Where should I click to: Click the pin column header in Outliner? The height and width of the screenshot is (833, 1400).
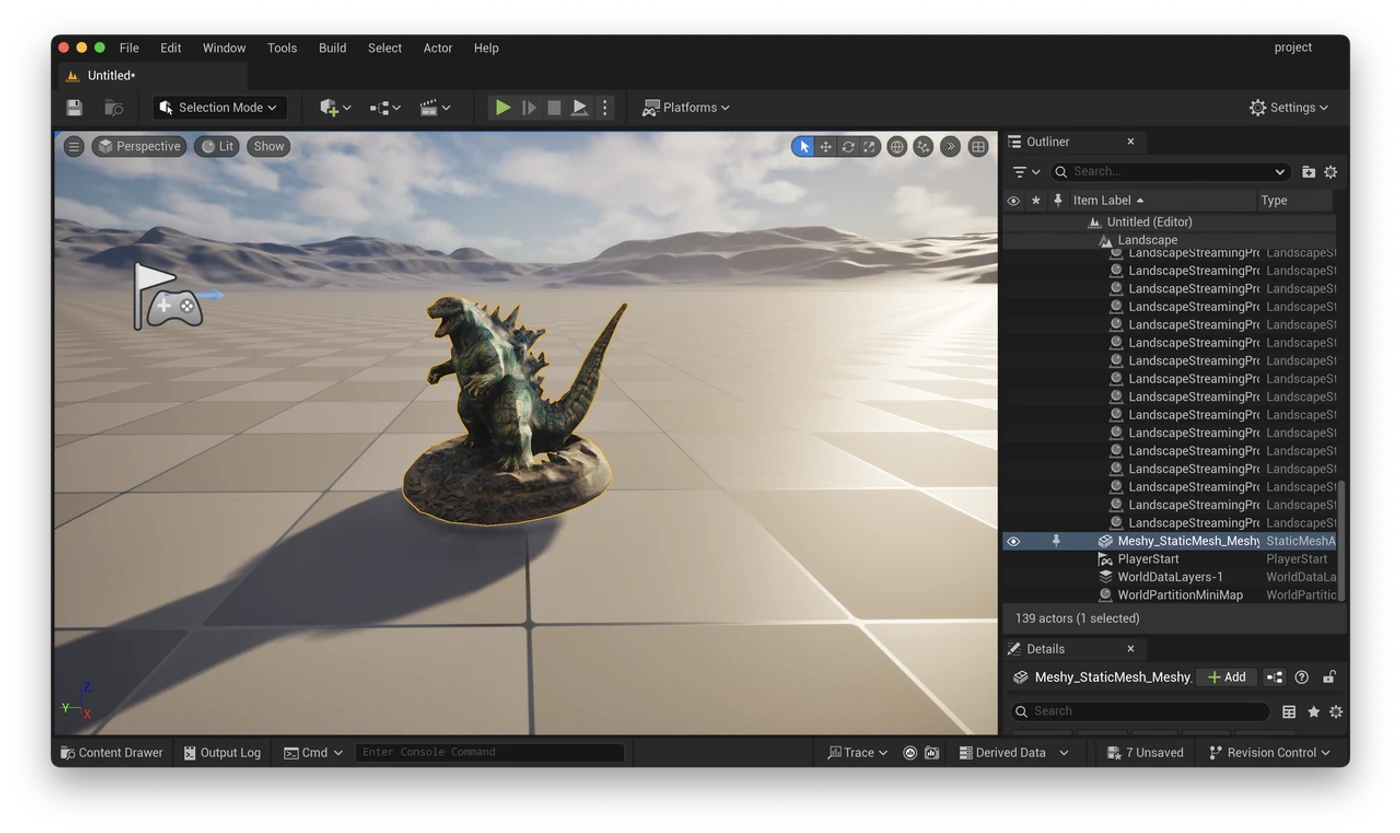pos(1057,201)
